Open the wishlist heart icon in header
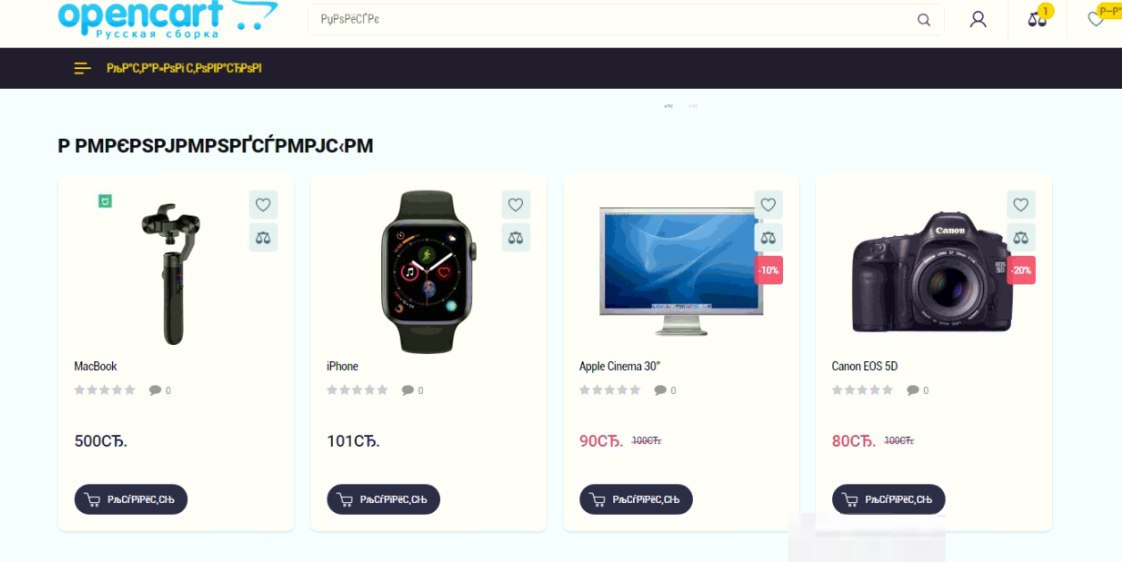This screenshot has height=562, width=1122. [x=1096, y=19]
